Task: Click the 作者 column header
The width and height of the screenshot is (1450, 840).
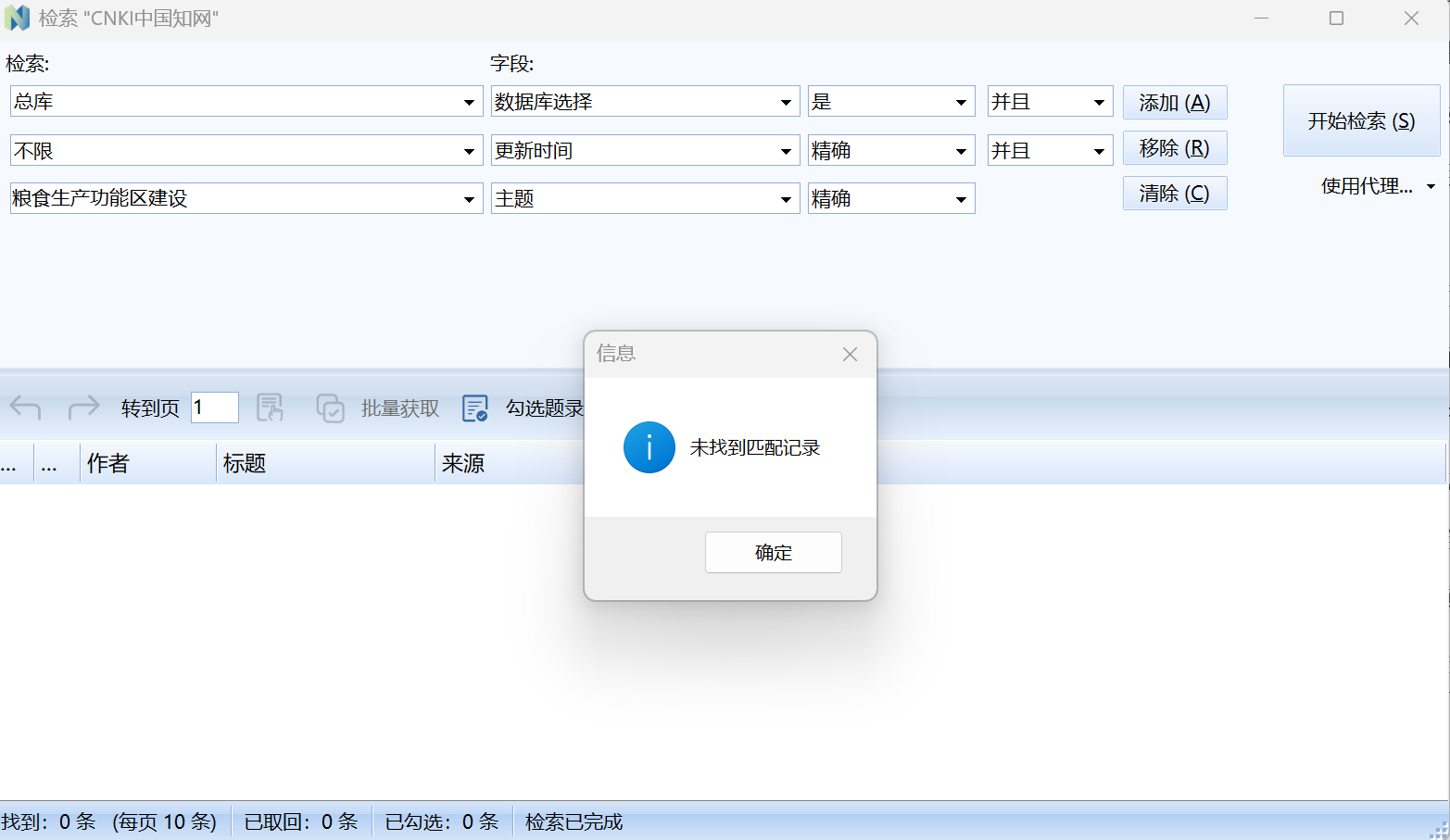Action: (148, 463)
